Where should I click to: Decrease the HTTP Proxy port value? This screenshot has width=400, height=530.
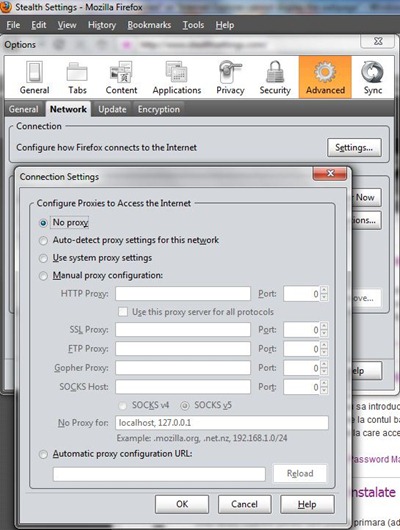tap(324, 297)
